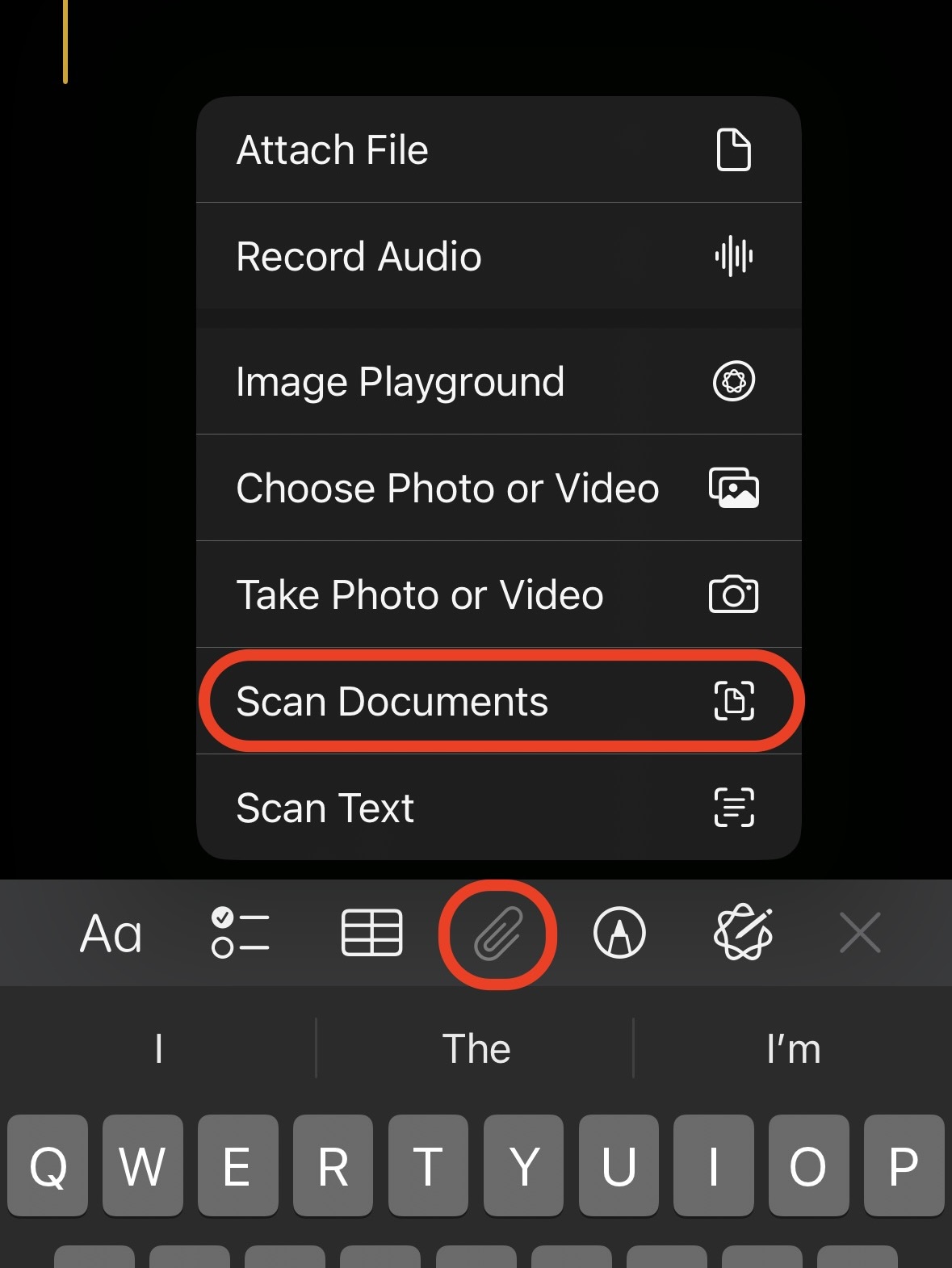952x1268 pixels.
Task: Choose Scan Text option
Action: pos(499,808)
